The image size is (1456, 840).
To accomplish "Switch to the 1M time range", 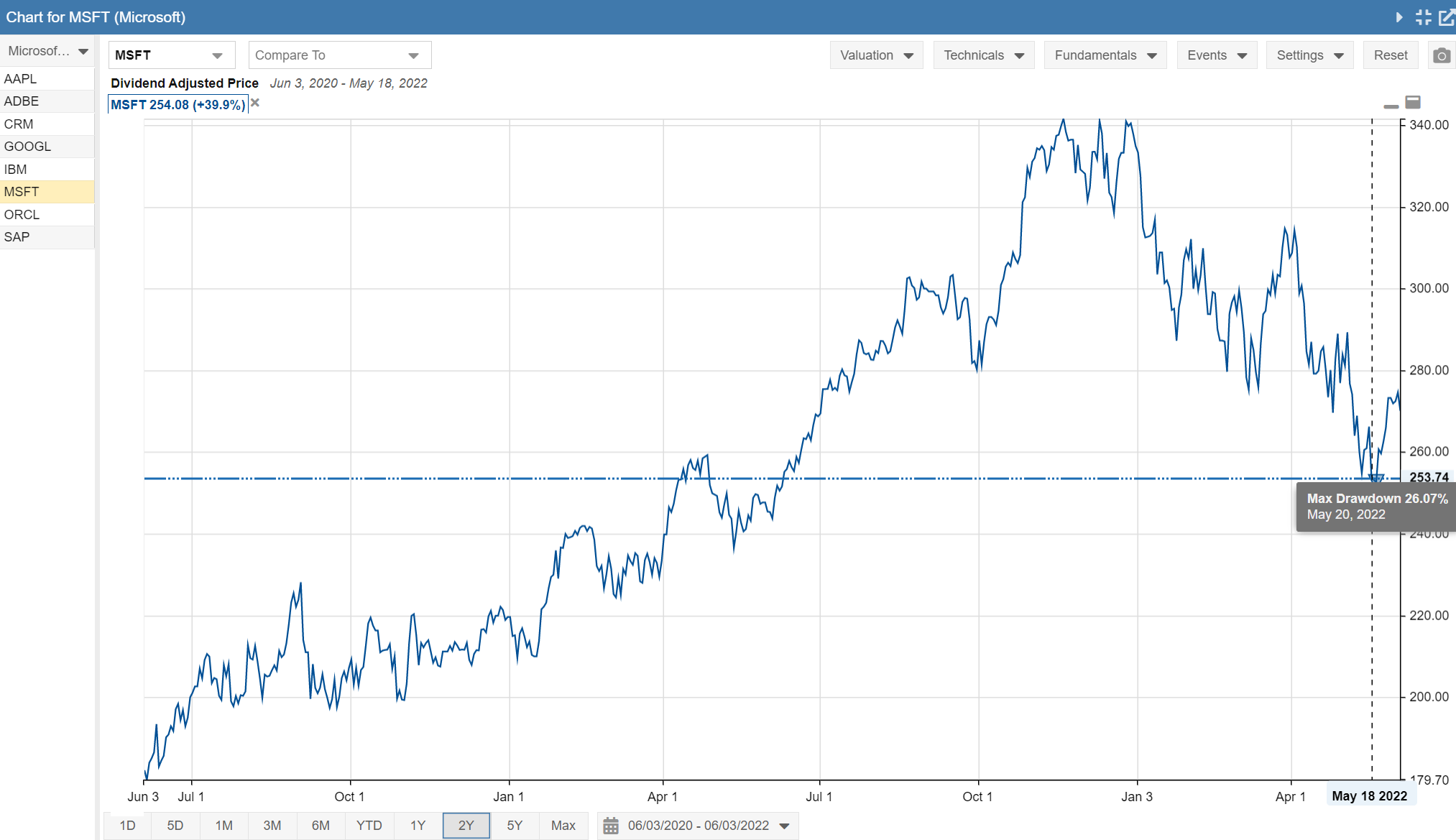I will pos(224,826).
